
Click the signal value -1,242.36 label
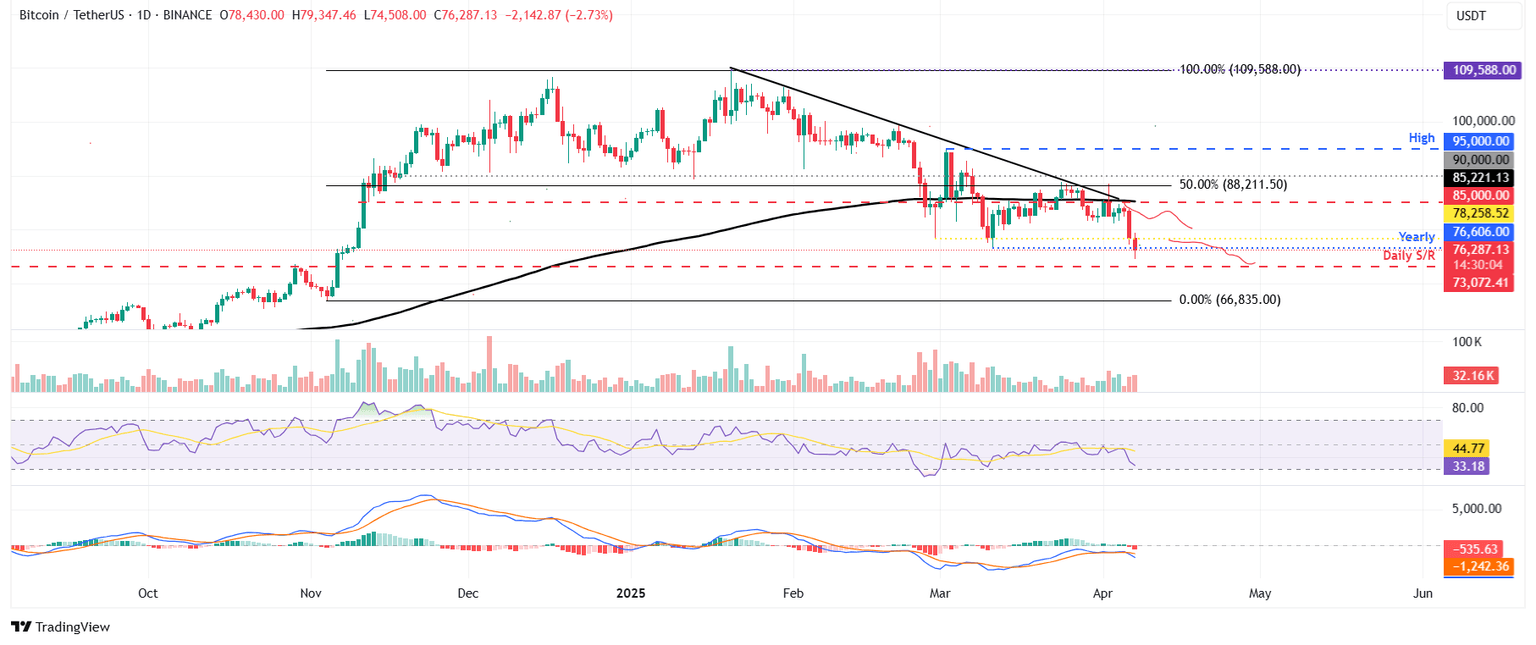click(1477, 565)
